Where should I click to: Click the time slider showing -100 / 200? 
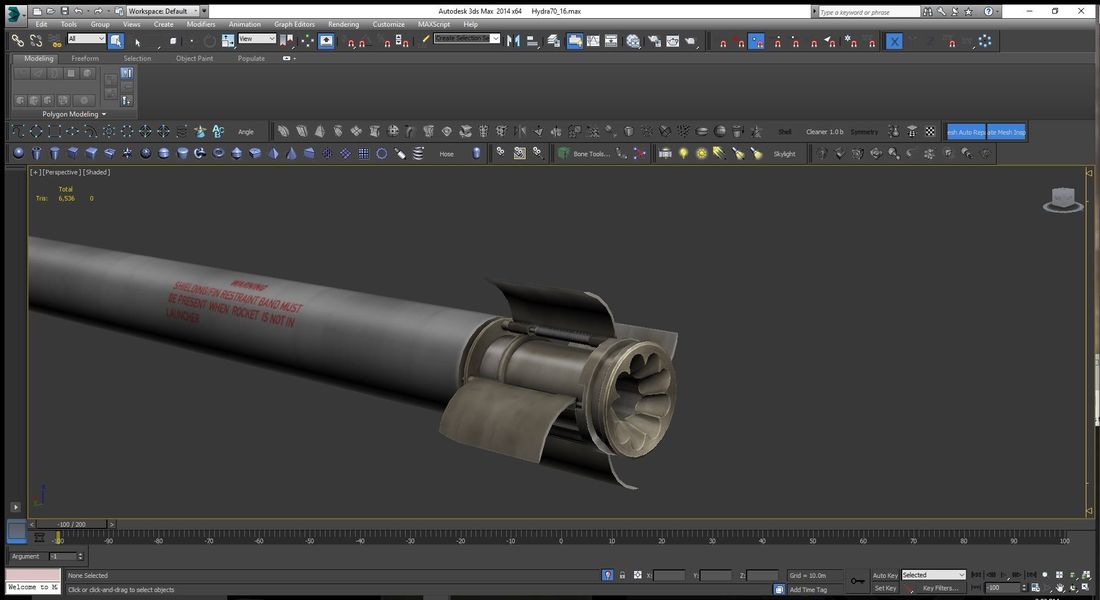point(72,524)
